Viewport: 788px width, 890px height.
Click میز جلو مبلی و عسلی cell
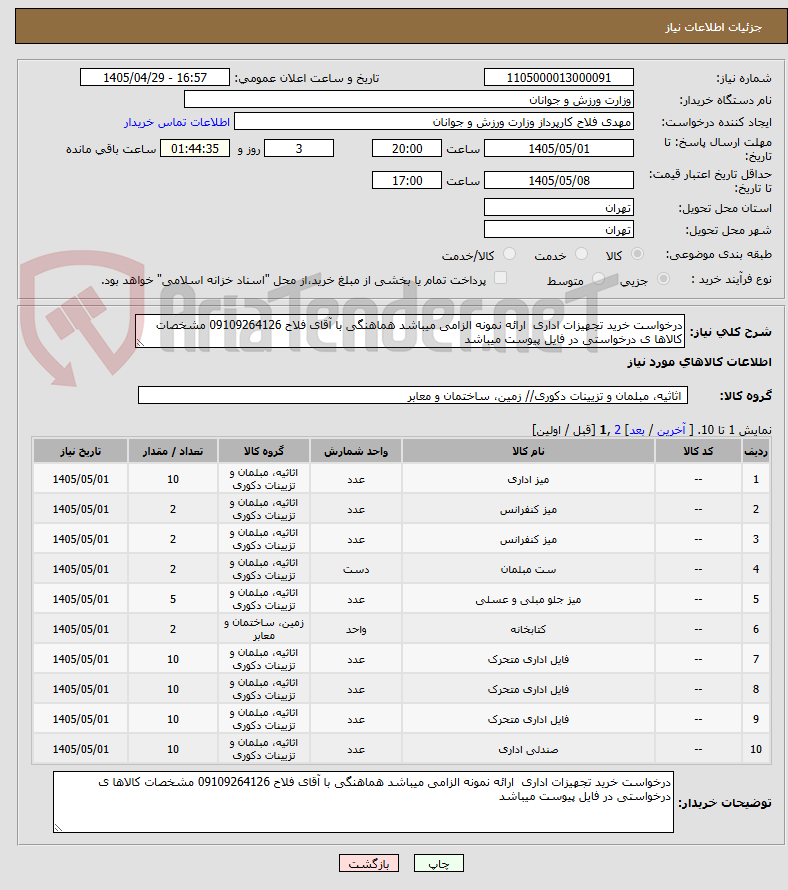[528, 599]
